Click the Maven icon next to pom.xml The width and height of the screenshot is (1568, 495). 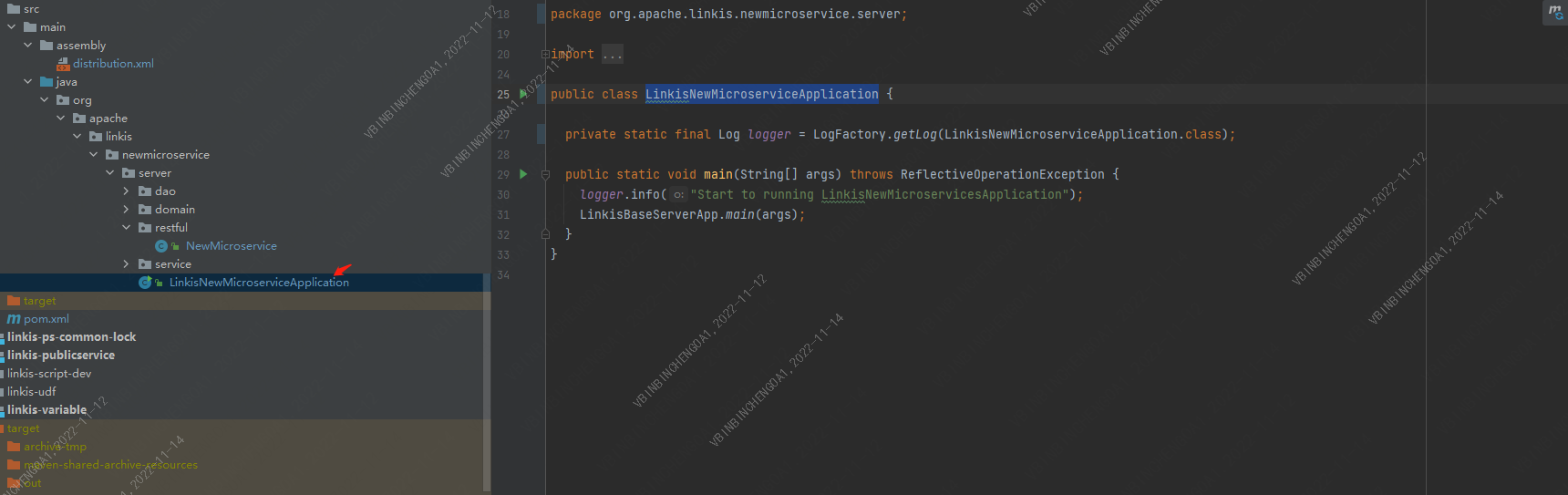(14, 319)
